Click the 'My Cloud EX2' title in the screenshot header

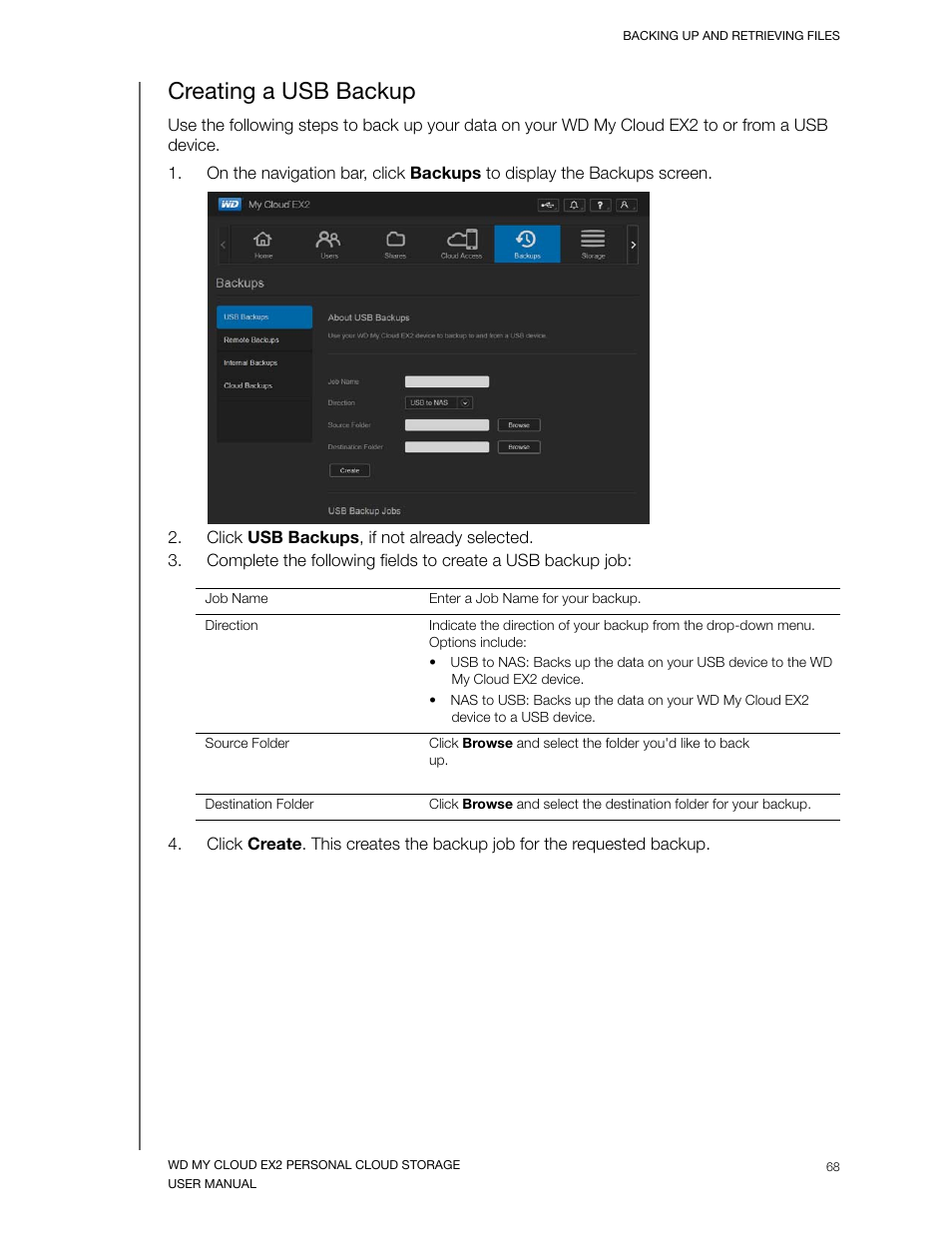279,205
